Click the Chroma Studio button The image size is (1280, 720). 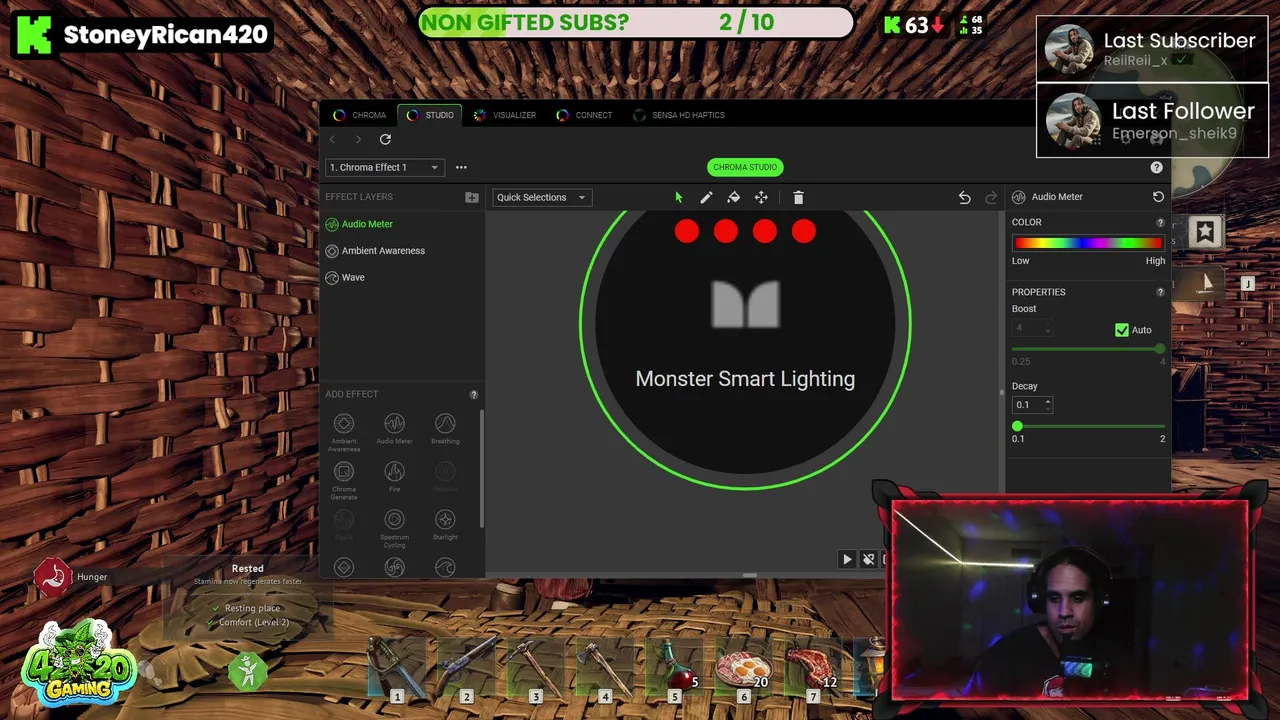(x=745, y=167)
